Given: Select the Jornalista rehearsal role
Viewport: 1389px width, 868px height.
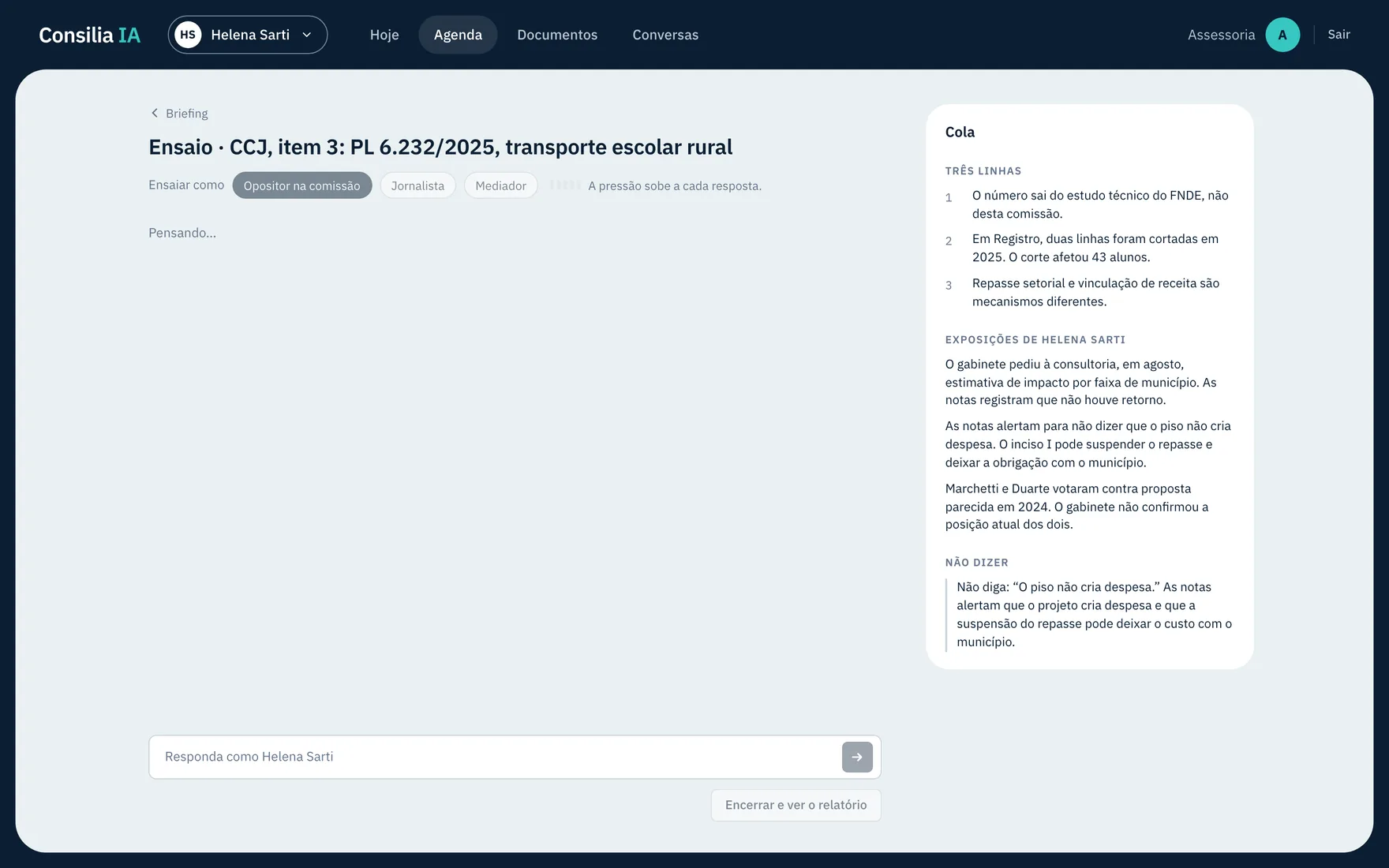Looking at the screenshot, I should point(417,185).
